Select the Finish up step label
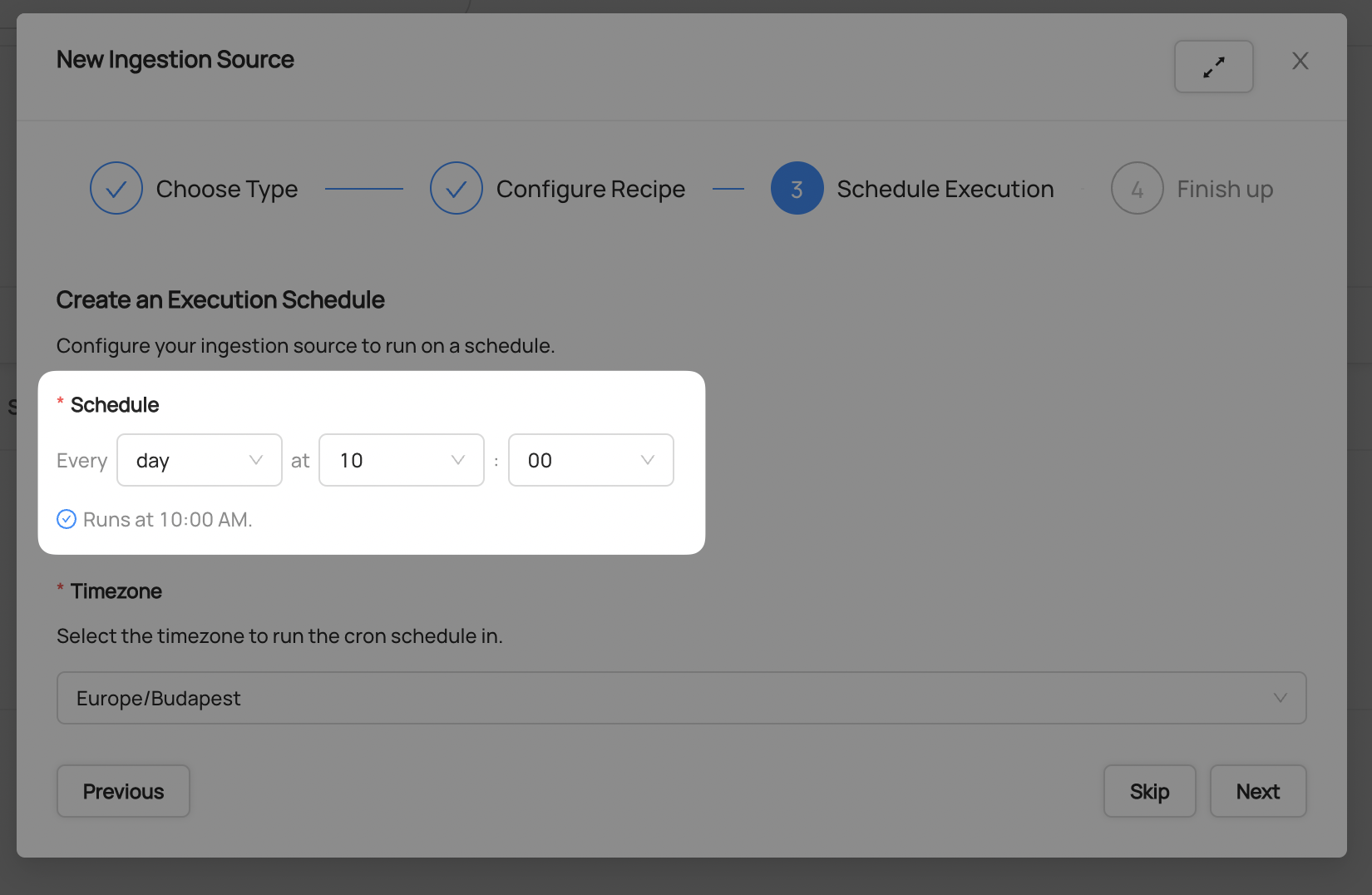 (x=1225, y=189)
